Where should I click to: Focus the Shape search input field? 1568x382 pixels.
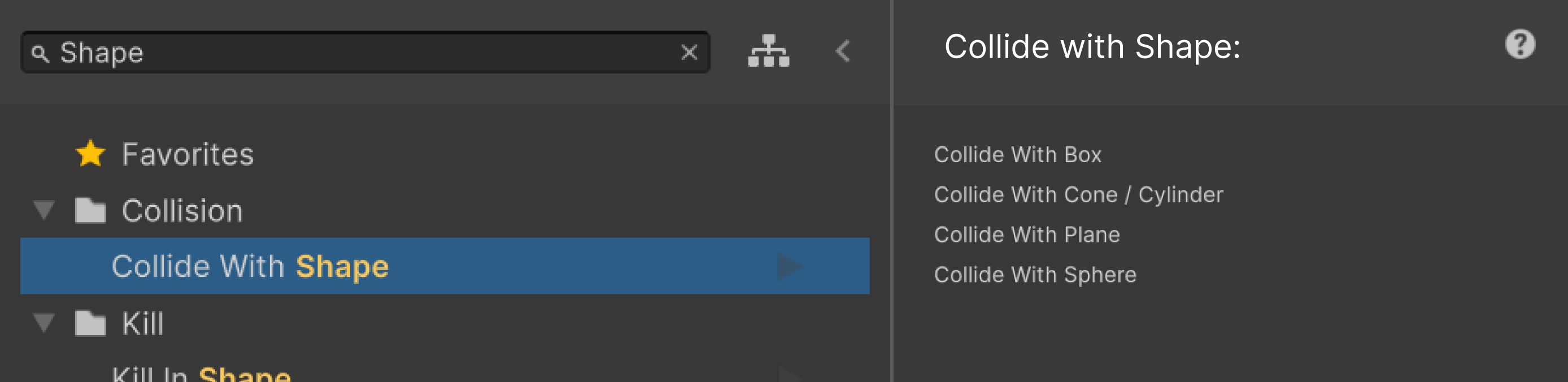tap(365, 53)
